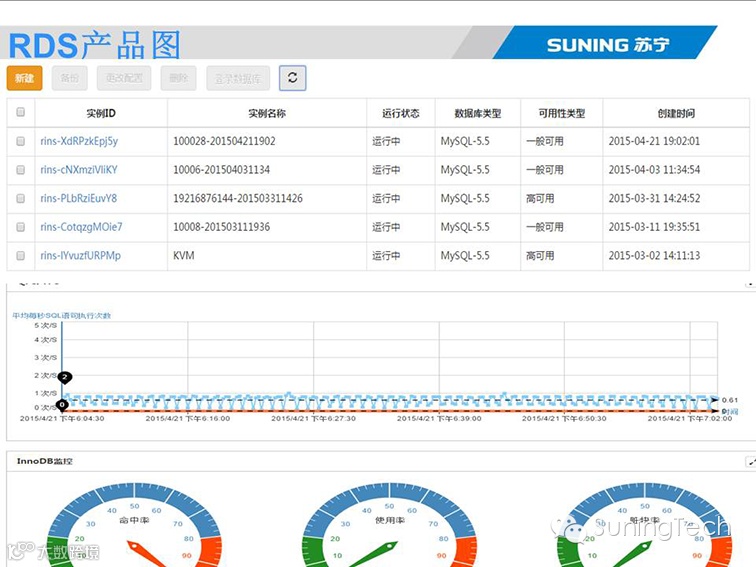This screenshot has width=756, height=567.
Task: Click creation time 2015-03-11 19:35:51
Action: pos(654,227)
